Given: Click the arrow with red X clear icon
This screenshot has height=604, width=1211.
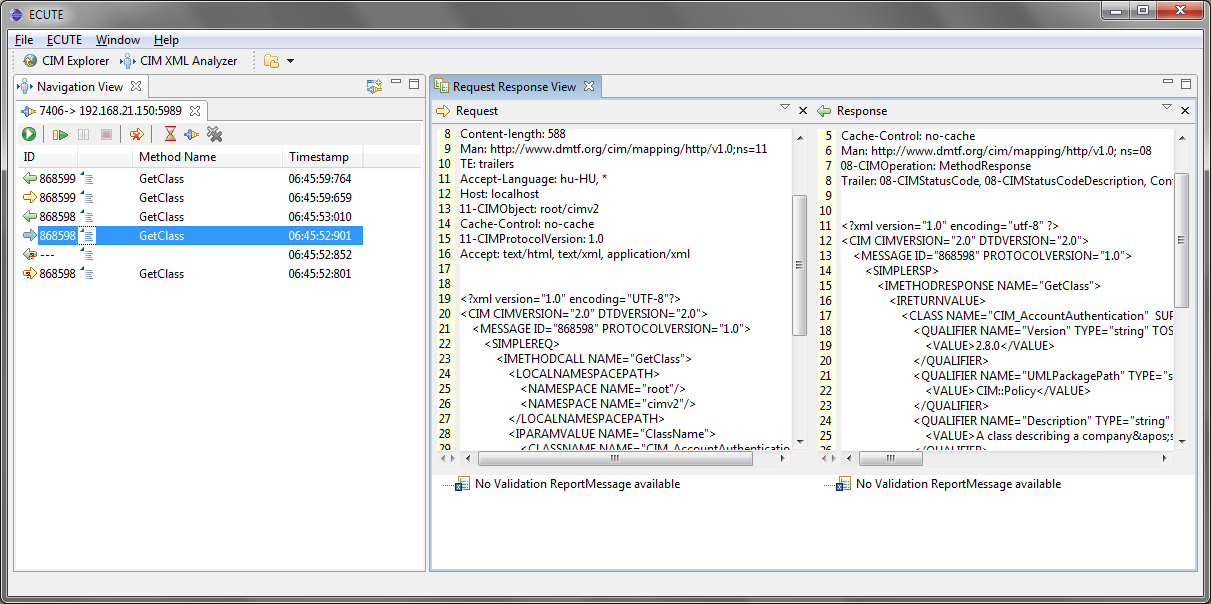Looking at the screenshot, I should (x=136, y=134).
